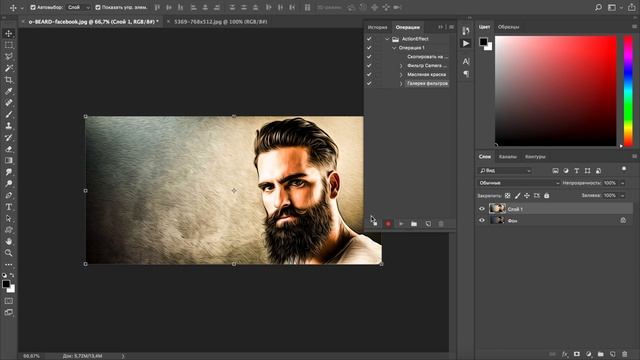The height and width of the screenshot is (360, 640).
Task: Click the Opacity value field 100%
Action: 610,183
